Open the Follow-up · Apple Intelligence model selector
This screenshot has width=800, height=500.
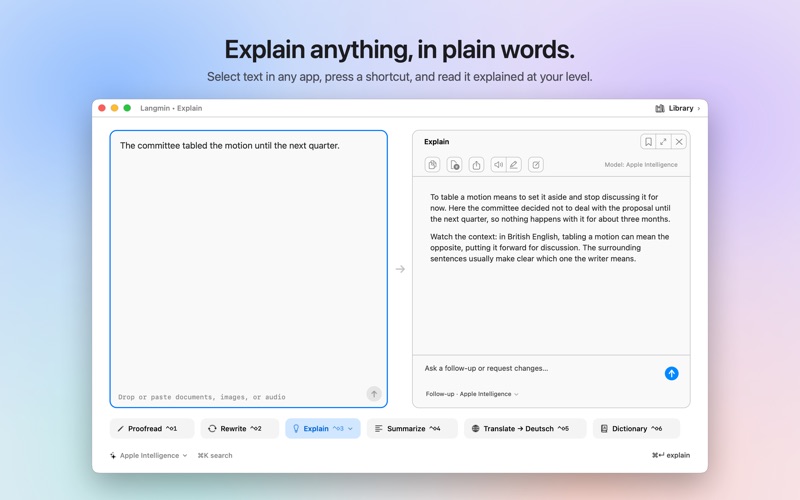pos(472,394)
